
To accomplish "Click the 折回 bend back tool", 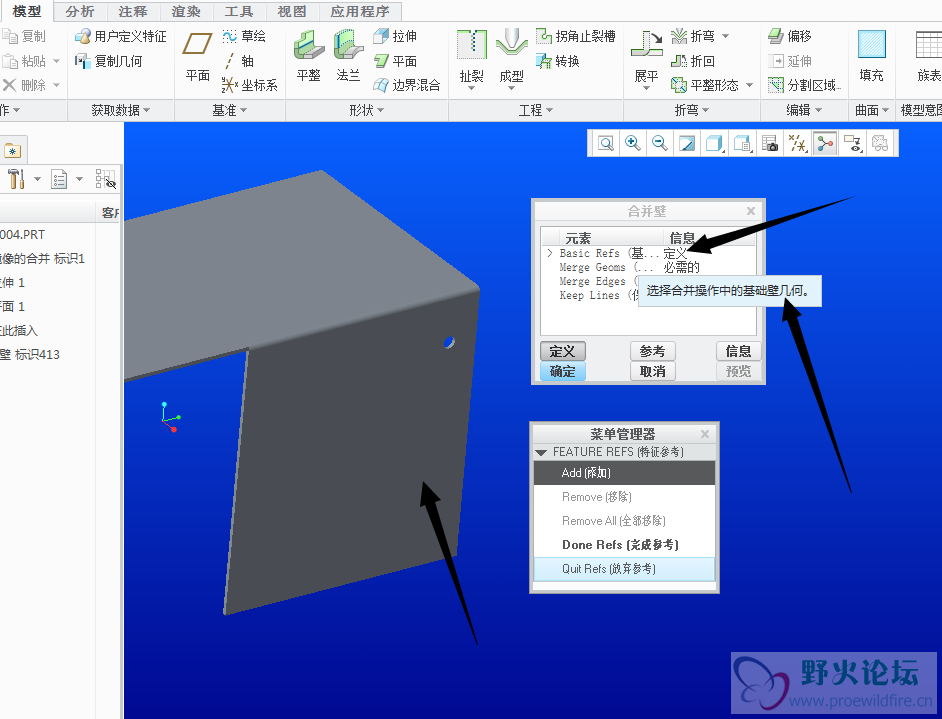I will [693, 61].
